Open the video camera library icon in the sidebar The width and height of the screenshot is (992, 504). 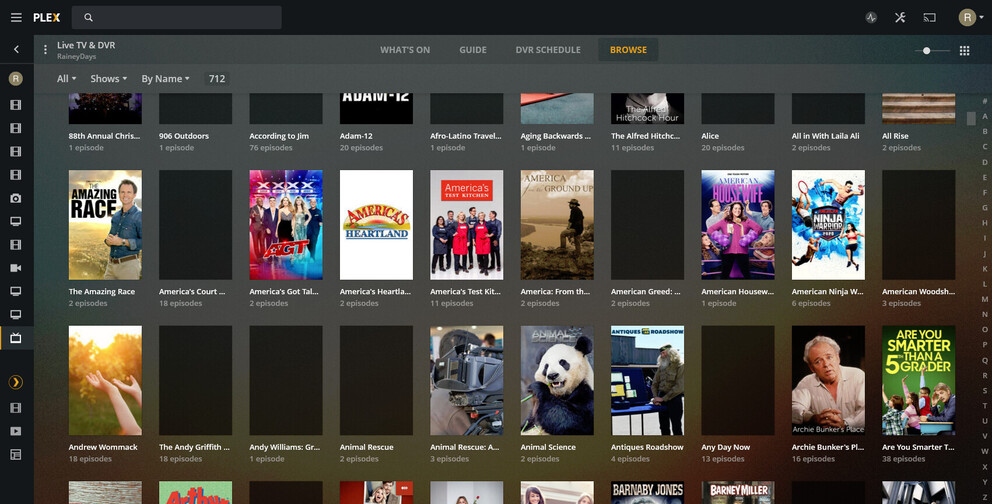[x=16, y=268]
